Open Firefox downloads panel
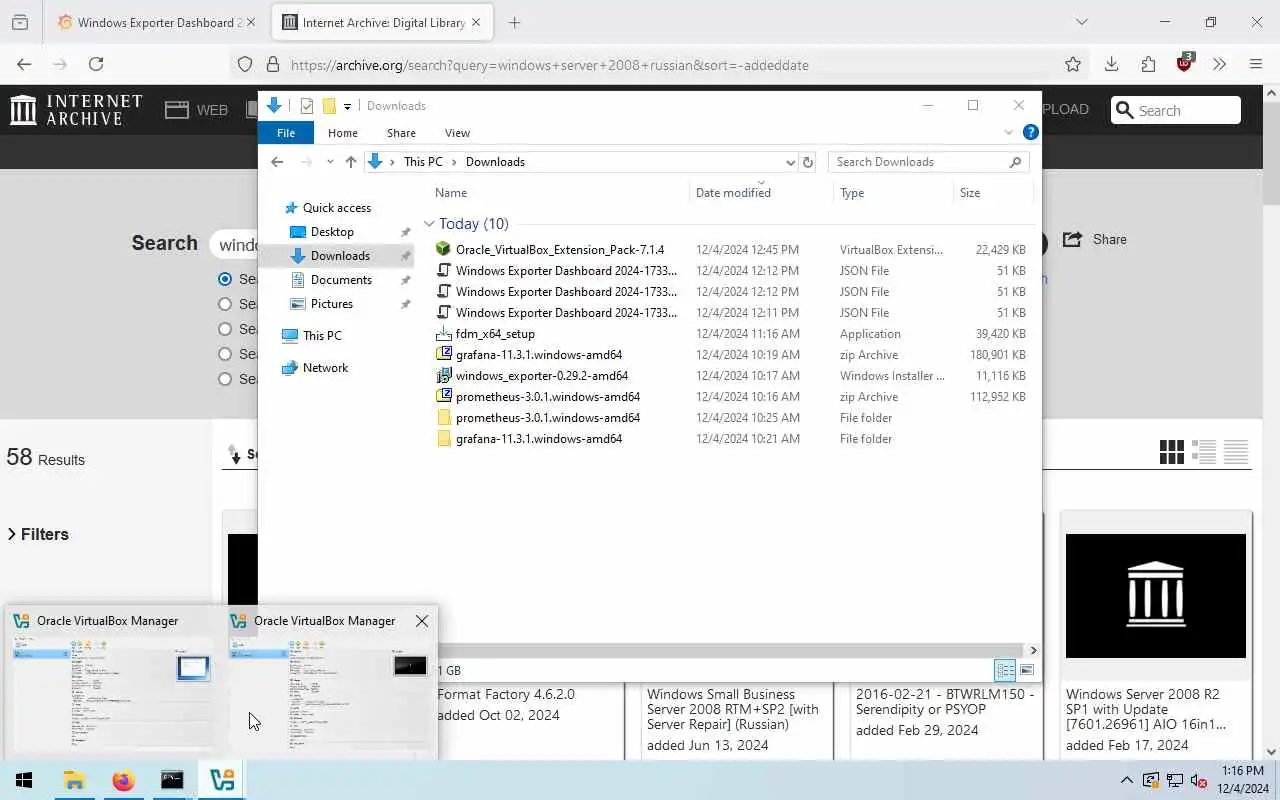The width and height of the screenshot is (1280, 800). [1111, 64]
